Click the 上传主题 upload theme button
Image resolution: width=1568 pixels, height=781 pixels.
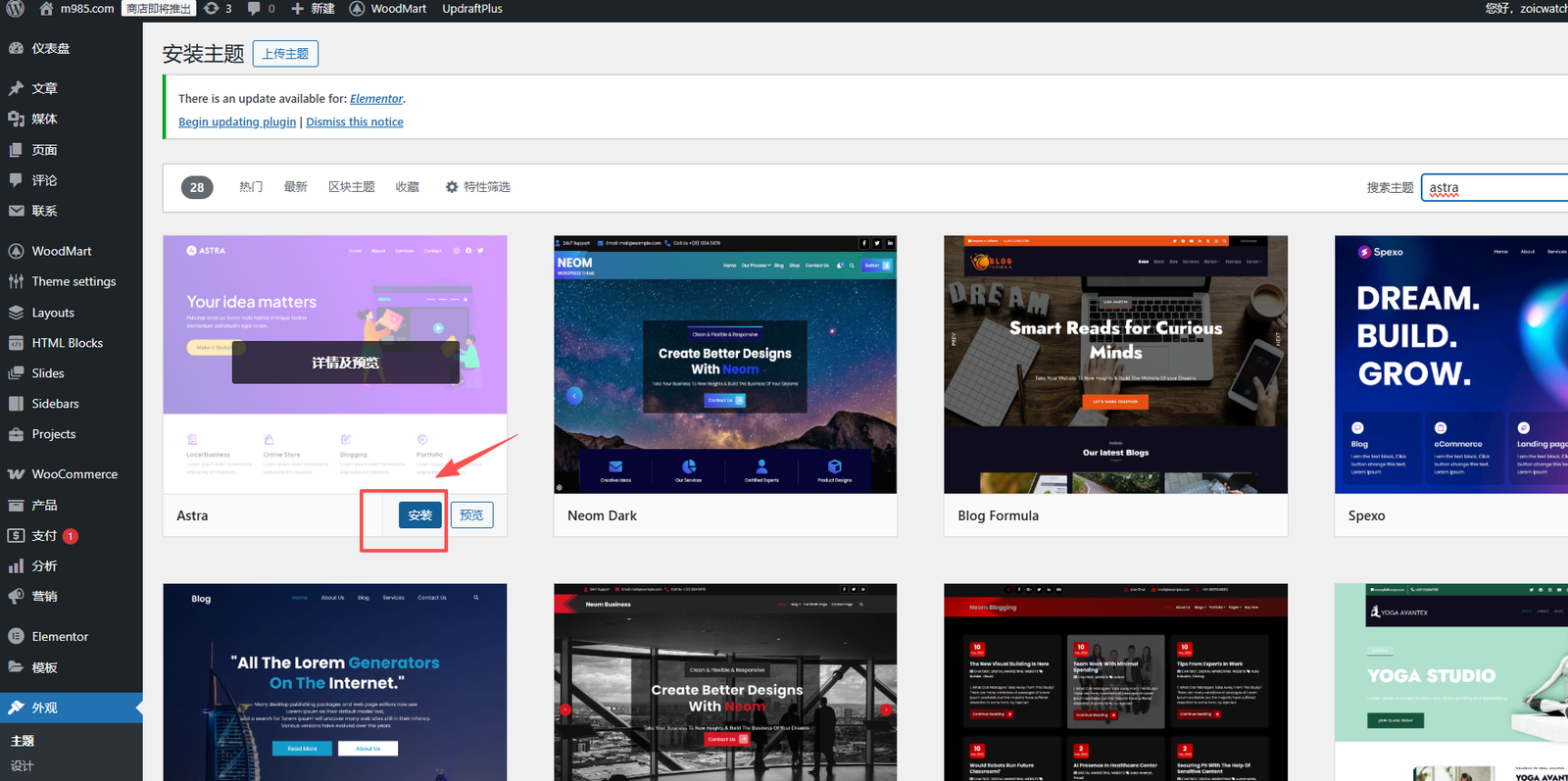point(285,54)
